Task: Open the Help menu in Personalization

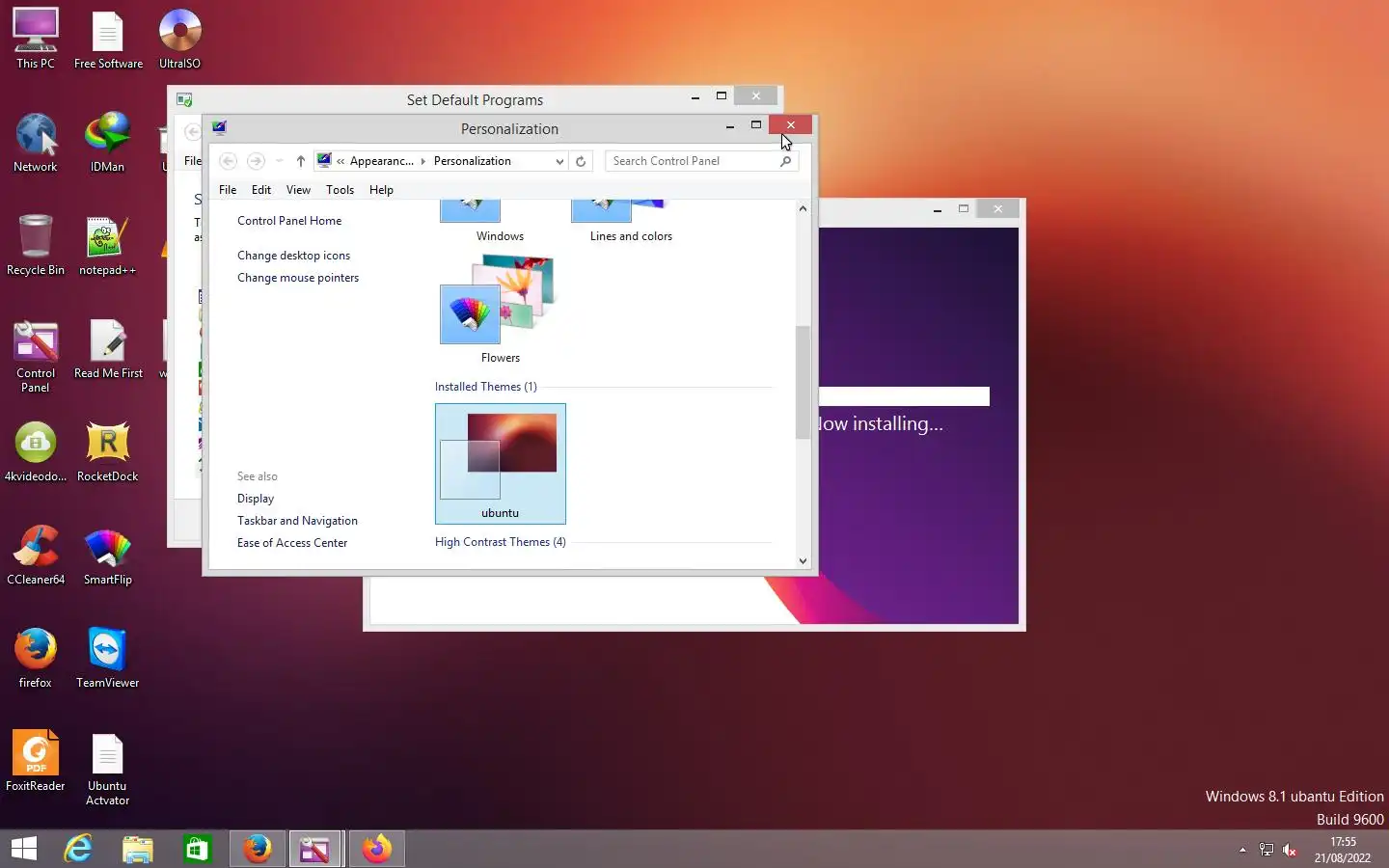Action: pyautogui.click(x=381, y=190)
